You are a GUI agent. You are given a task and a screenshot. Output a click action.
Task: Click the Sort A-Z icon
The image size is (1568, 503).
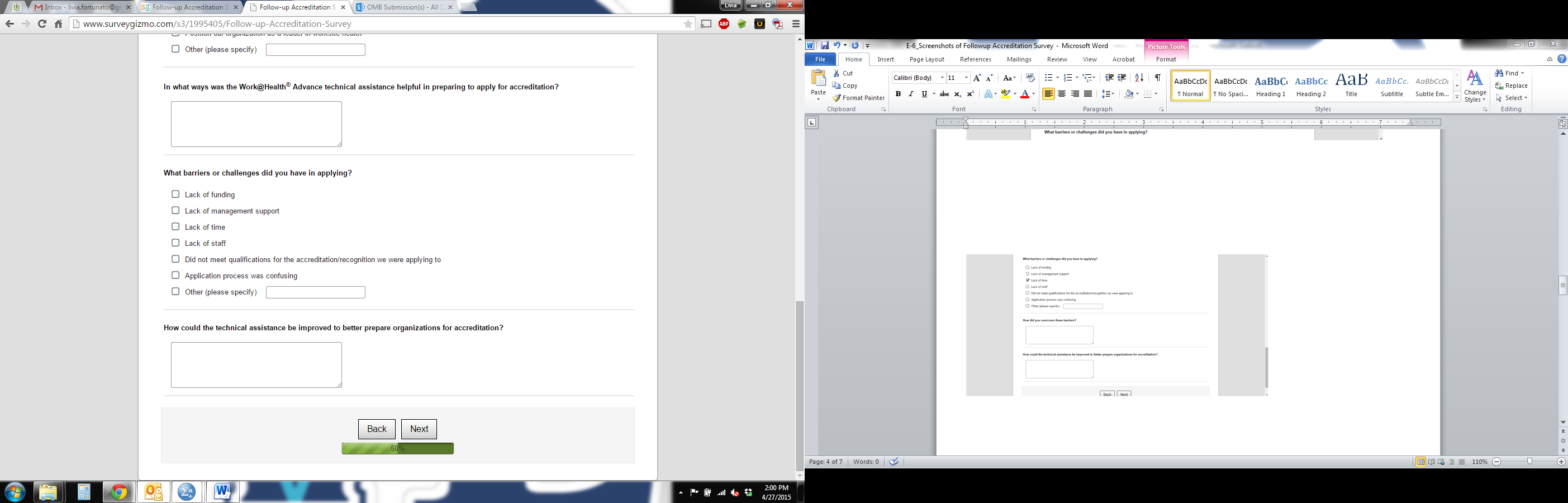pos(1139,78)
